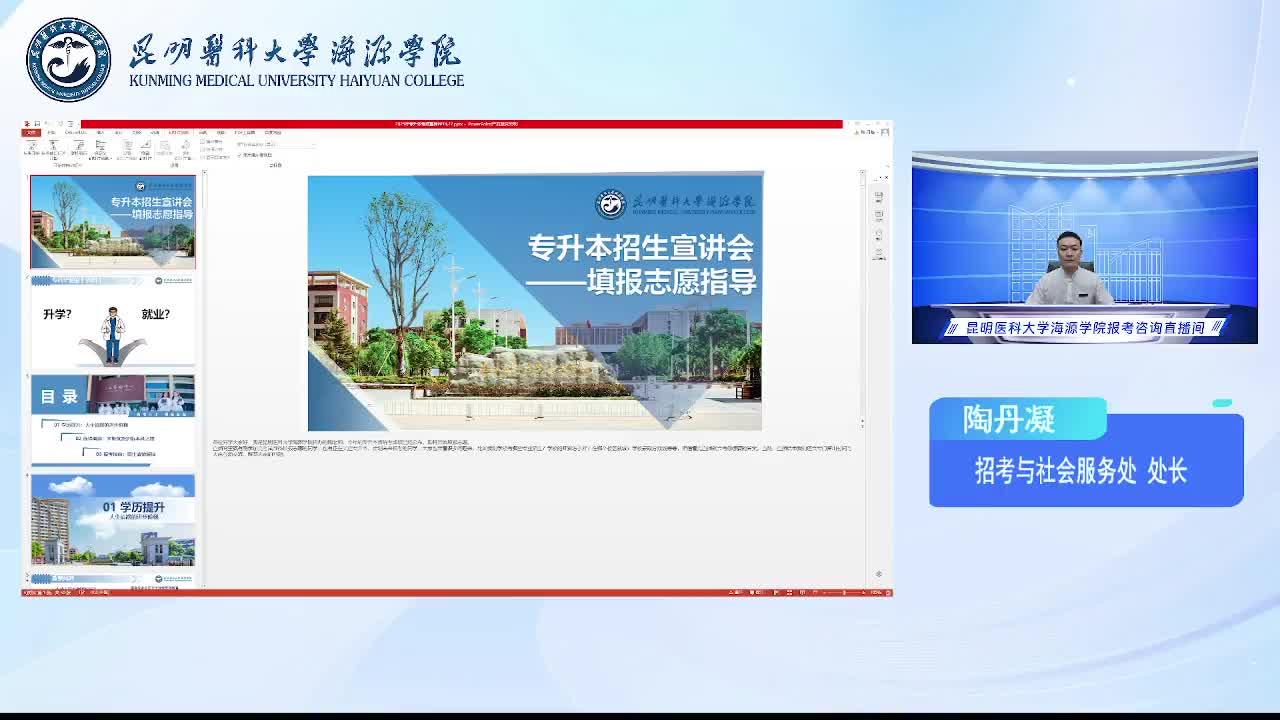Click scroll-up arrow of editor scrollbar
Image resolution: width=1280 pixels, height=720 pixels.
862,173
